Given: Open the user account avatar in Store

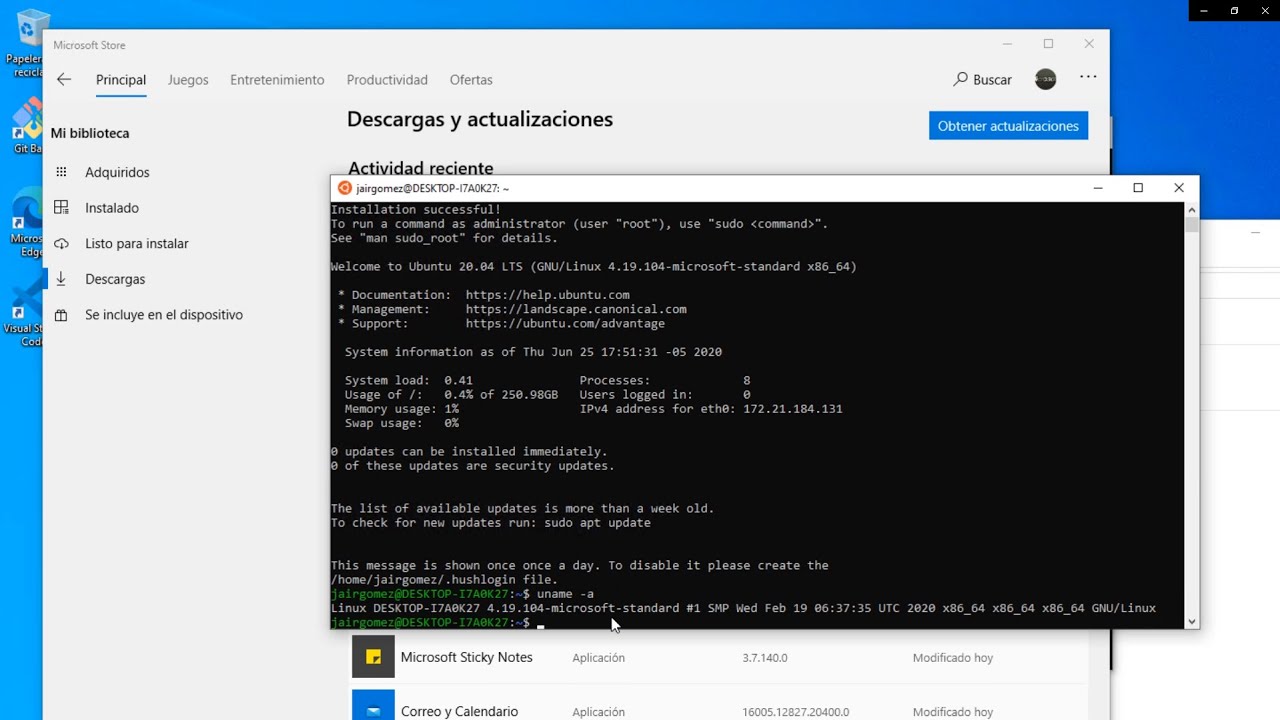Looking at the screenshot, I should tap(1045, 79).
